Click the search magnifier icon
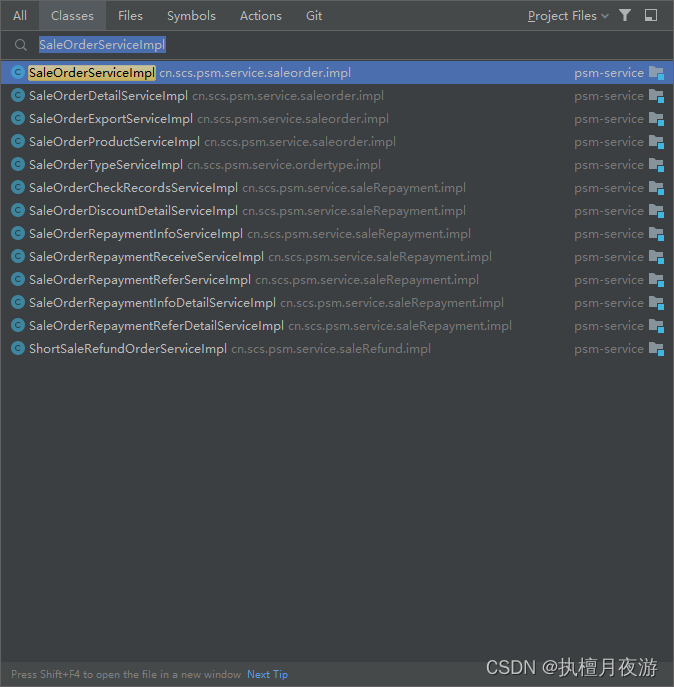This screenshot has height=687, width=674. pyautogui.click(x=20, y=45)
